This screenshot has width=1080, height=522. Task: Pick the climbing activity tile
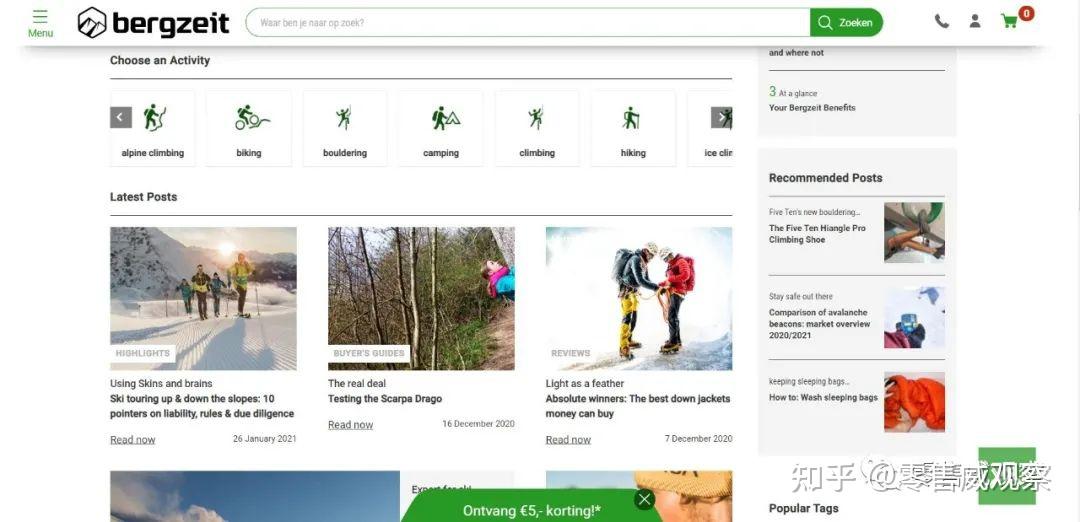pyautogui.click(x=537, y=128)
